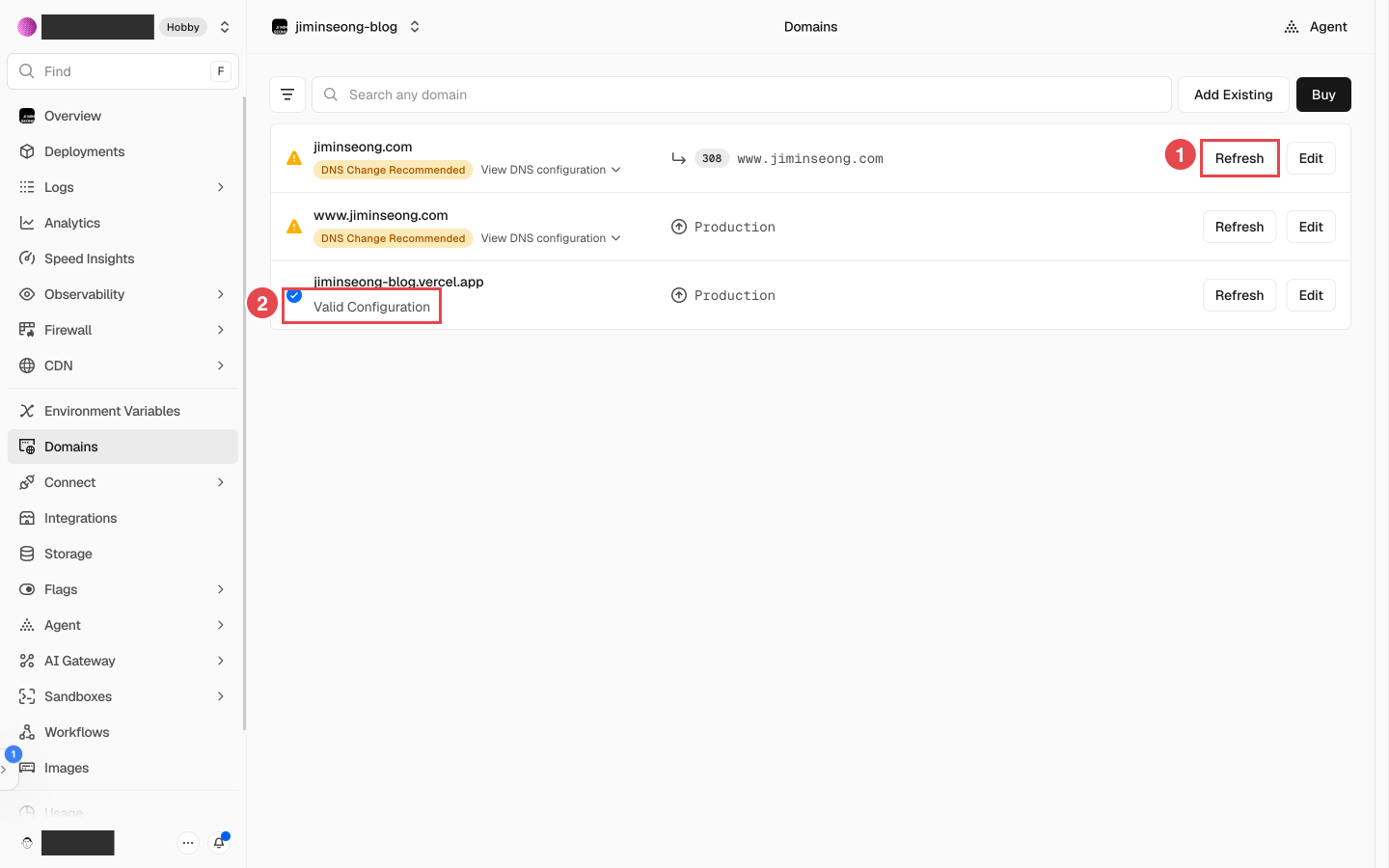Refresh the jiminseong.com domain
1389x868 pixels.
click(1239, 158)
